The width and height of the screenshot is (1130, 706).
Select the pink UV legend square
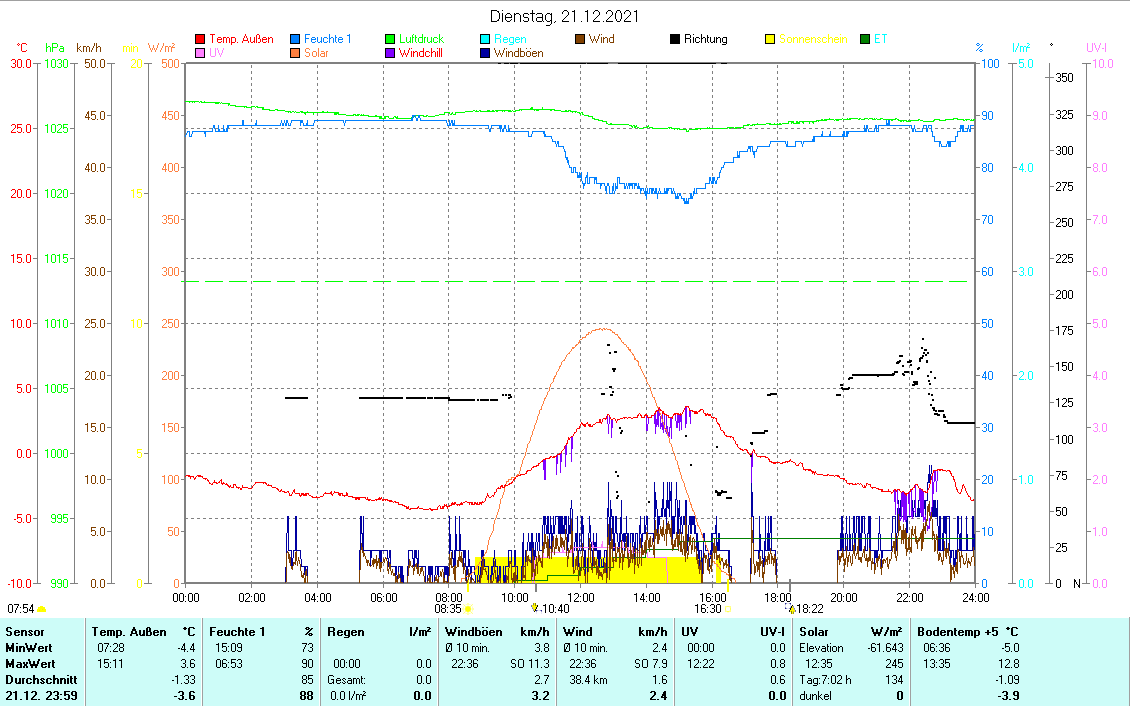pos(200,54)
